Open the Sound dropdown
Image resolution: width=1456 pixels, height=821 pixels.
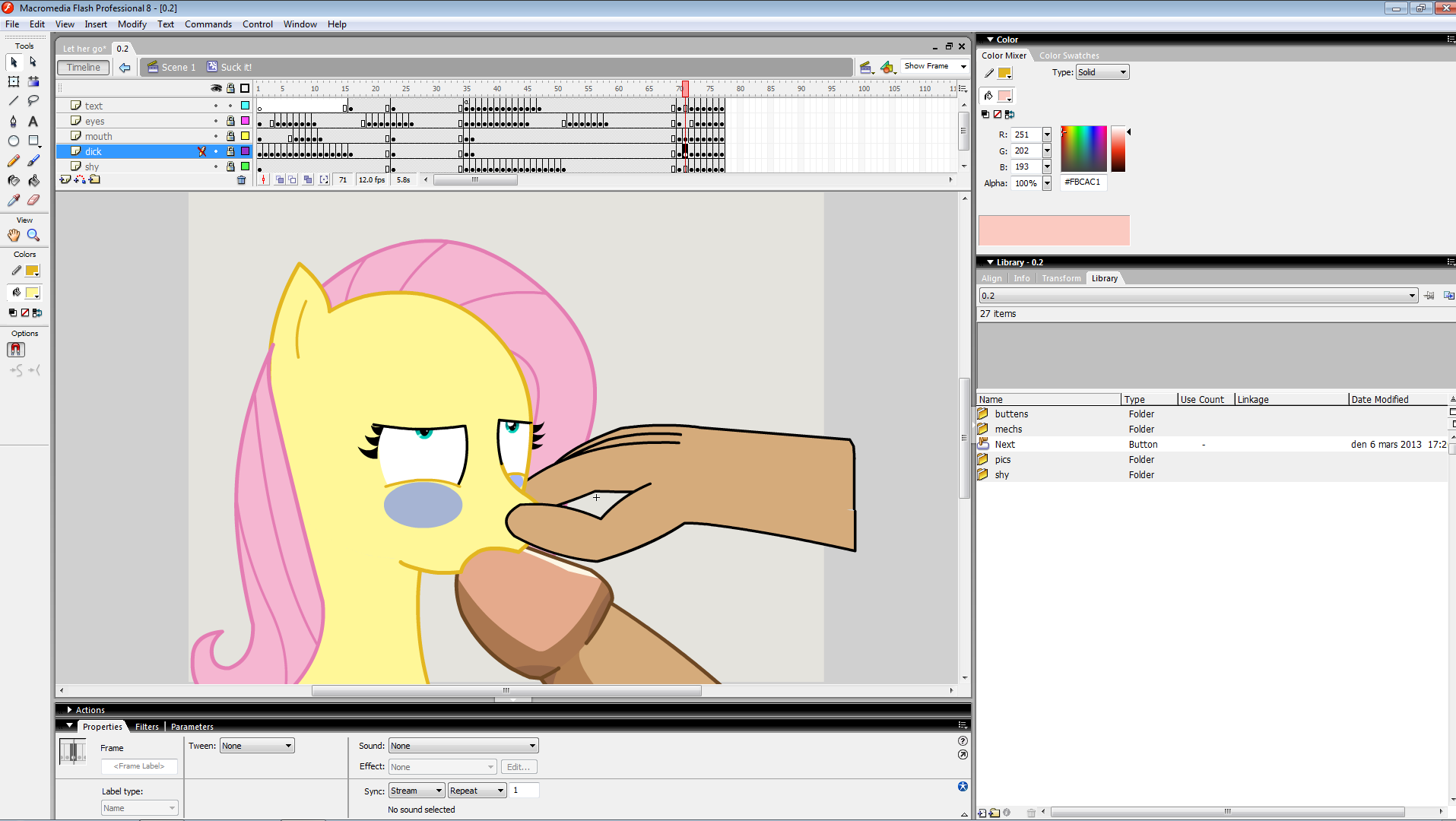463,746
